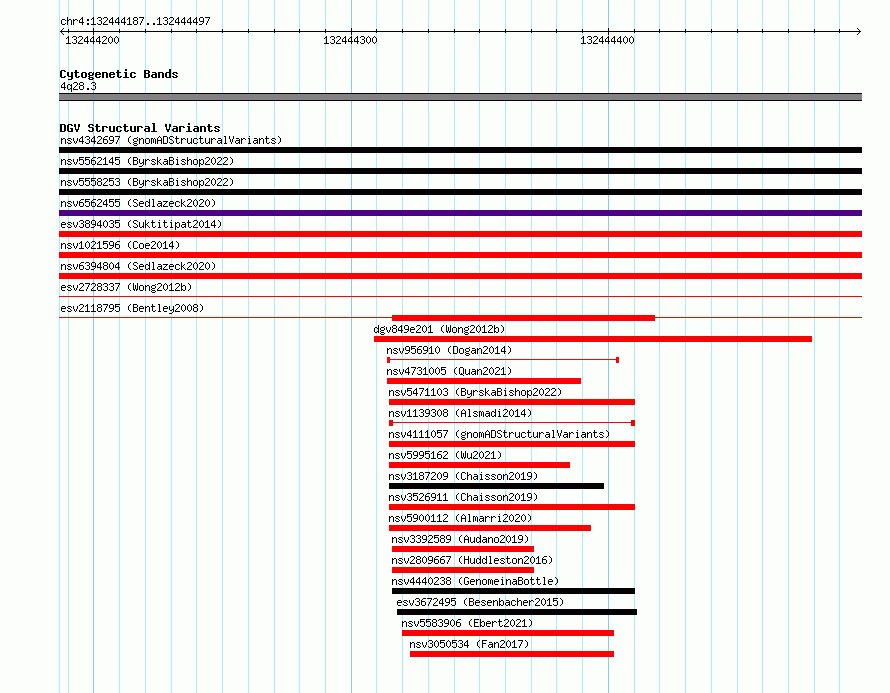Click the black bar under nsv4440238 GenomeinaBottle
This screenshot has height=693, width=890.
click(x=513, y=591)
